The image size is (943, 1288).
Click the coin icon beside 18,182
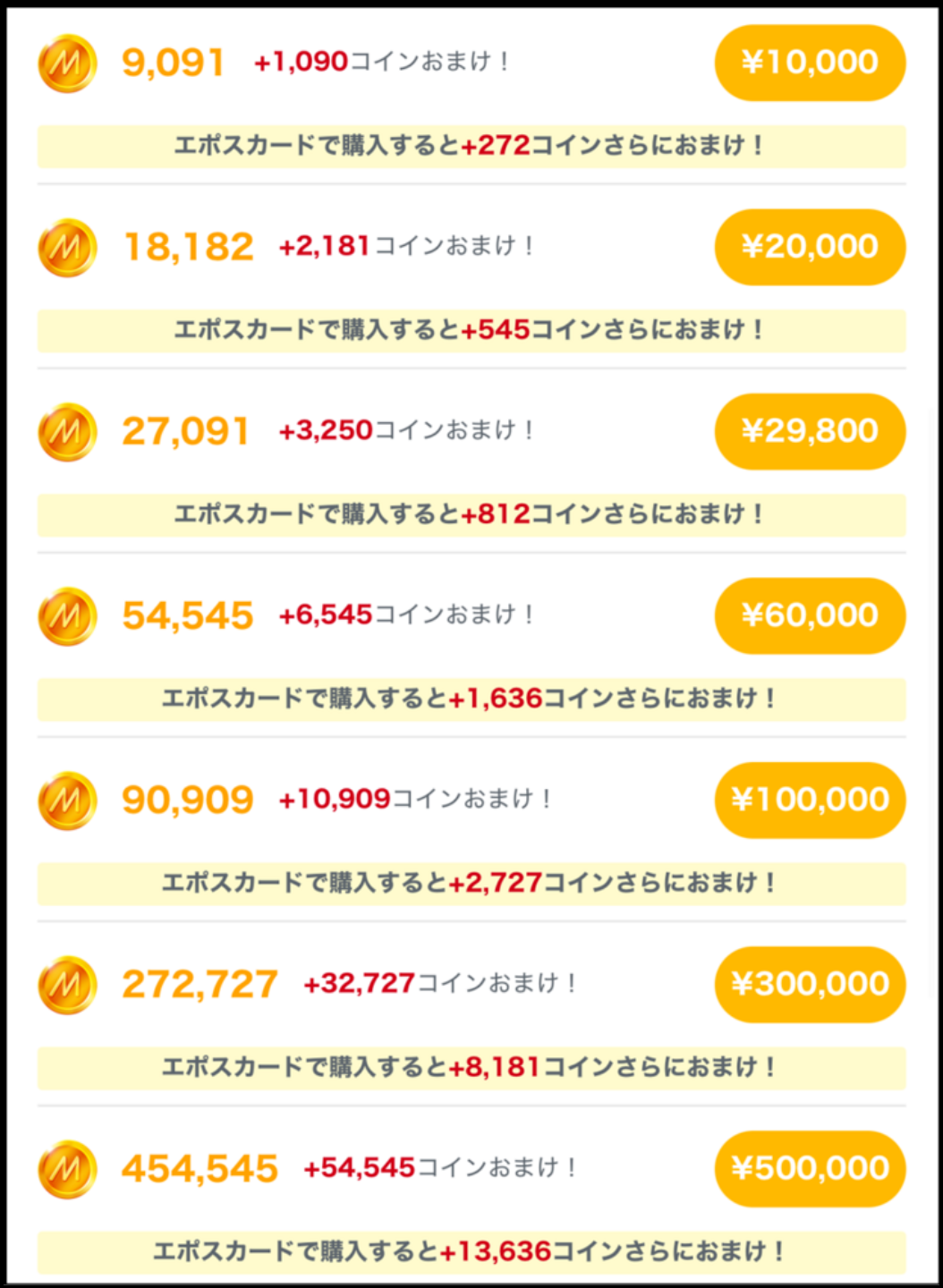(x=67, y=248)
